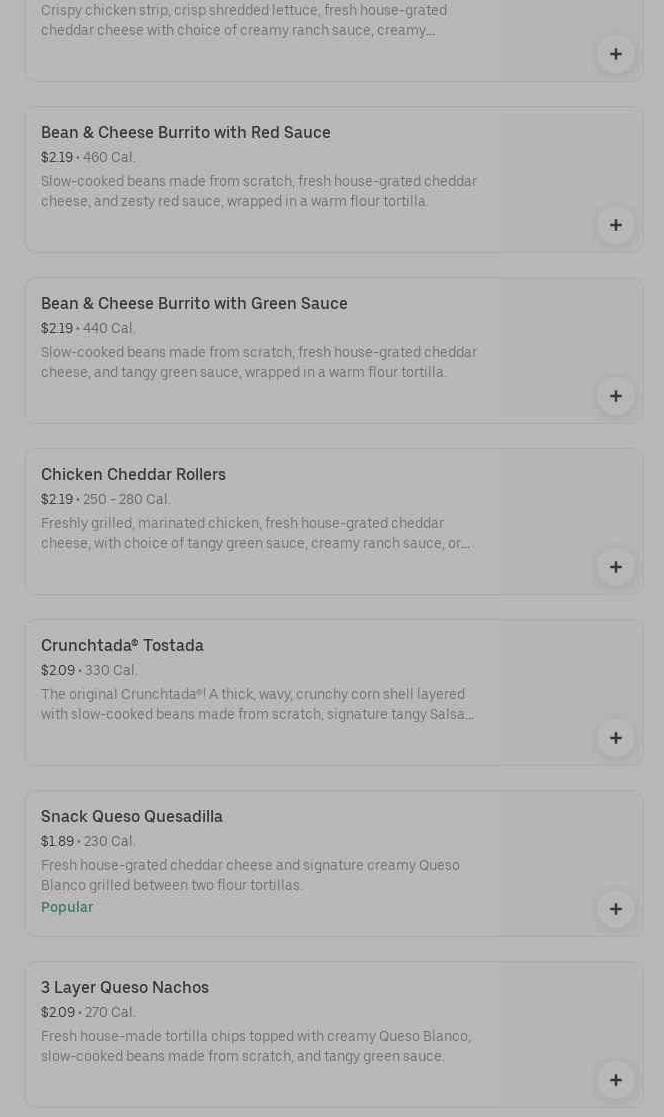Add Snack Queso Quesadilla with plus icon
This screenshot has width=664, height=1117.
615,909
